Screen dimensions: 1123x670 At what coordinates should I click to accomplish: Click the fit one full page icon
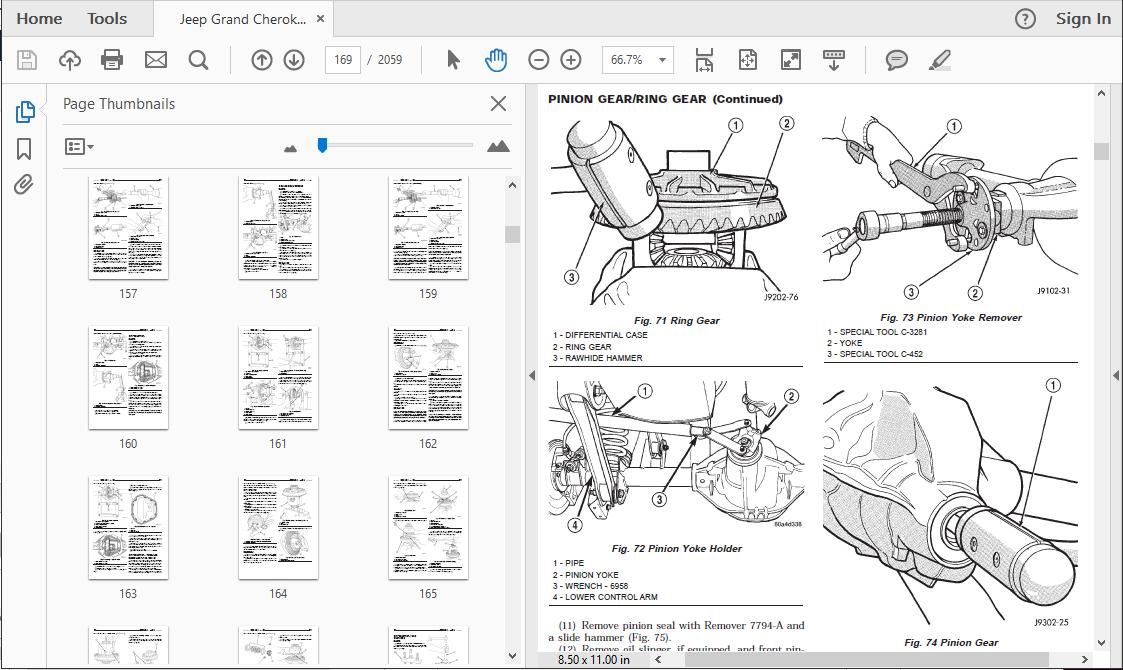pos(748,59)
